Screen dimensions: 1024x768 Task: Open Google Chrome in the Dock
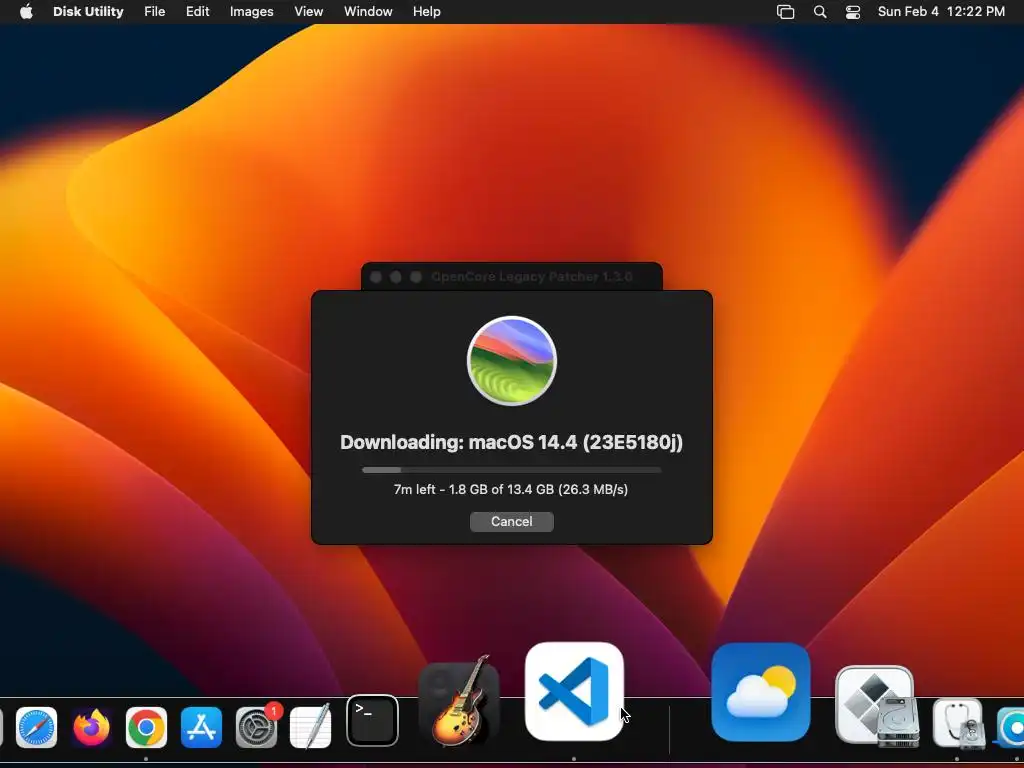click(146, 727)
